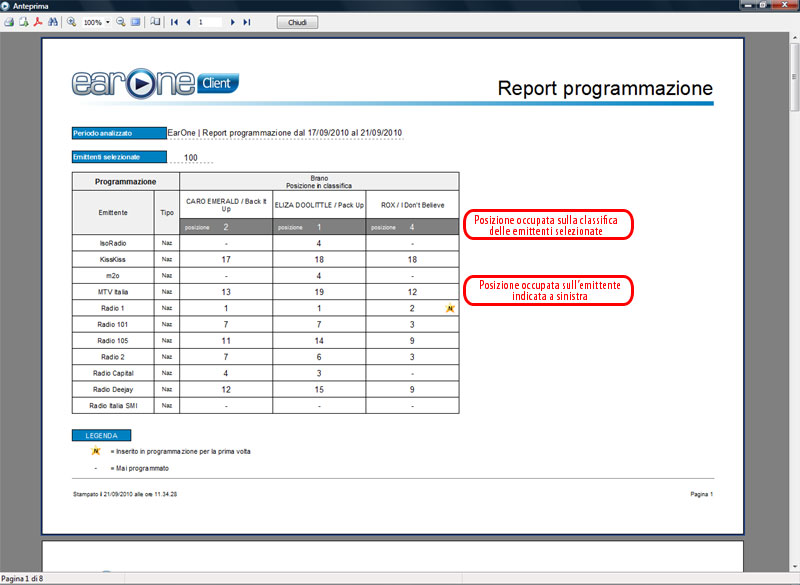
Task: Click the 'IsoRadio' station row name
Action: [113, 243]
